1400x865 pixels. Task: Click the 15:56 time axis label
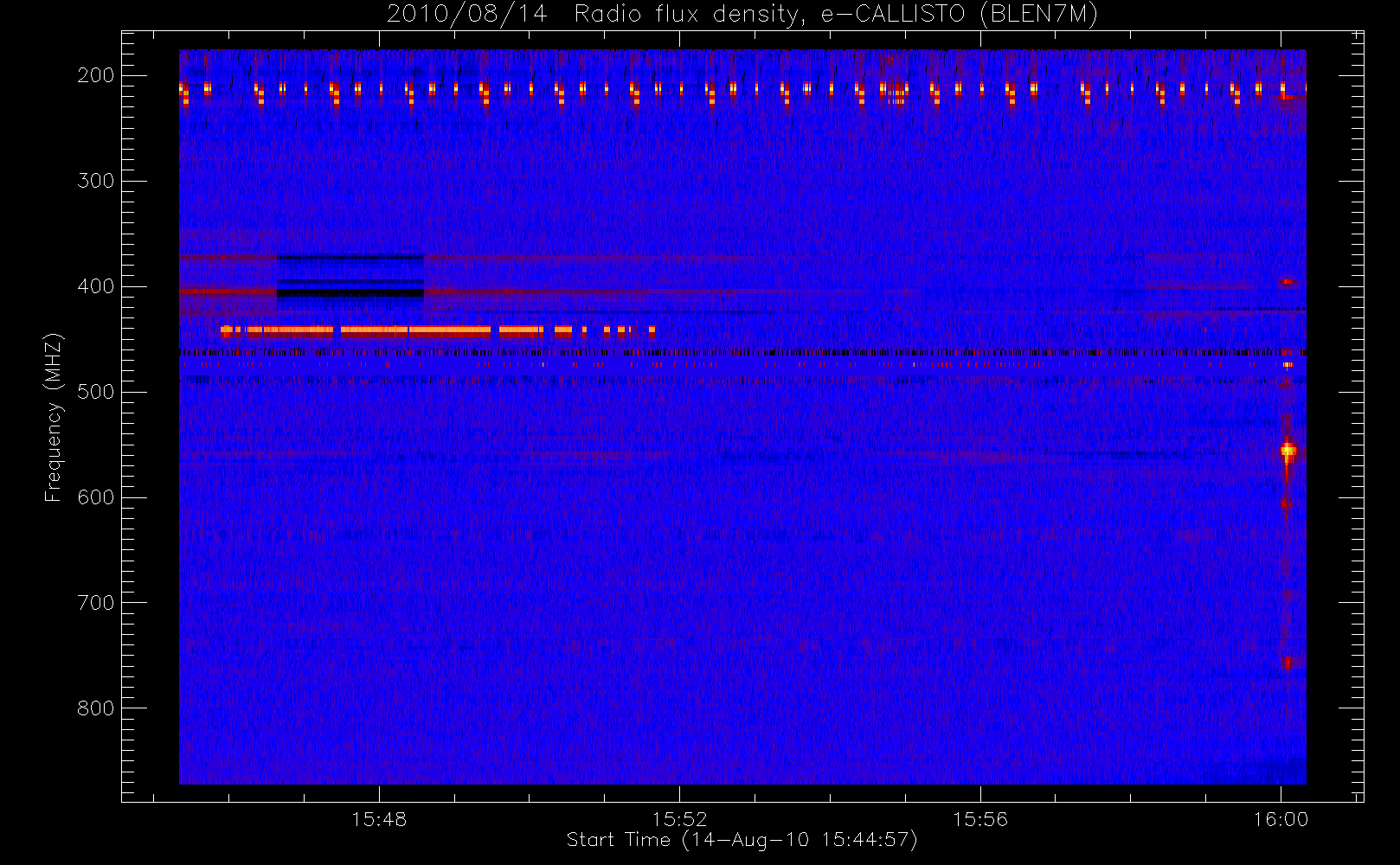pyautogui.click(x=980, y=819)
